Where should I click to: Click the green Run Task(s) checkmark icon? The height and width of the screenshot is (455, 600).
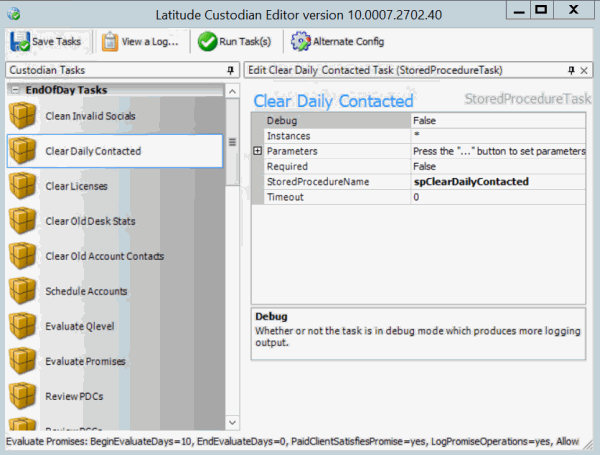click(x=207, y=41)
